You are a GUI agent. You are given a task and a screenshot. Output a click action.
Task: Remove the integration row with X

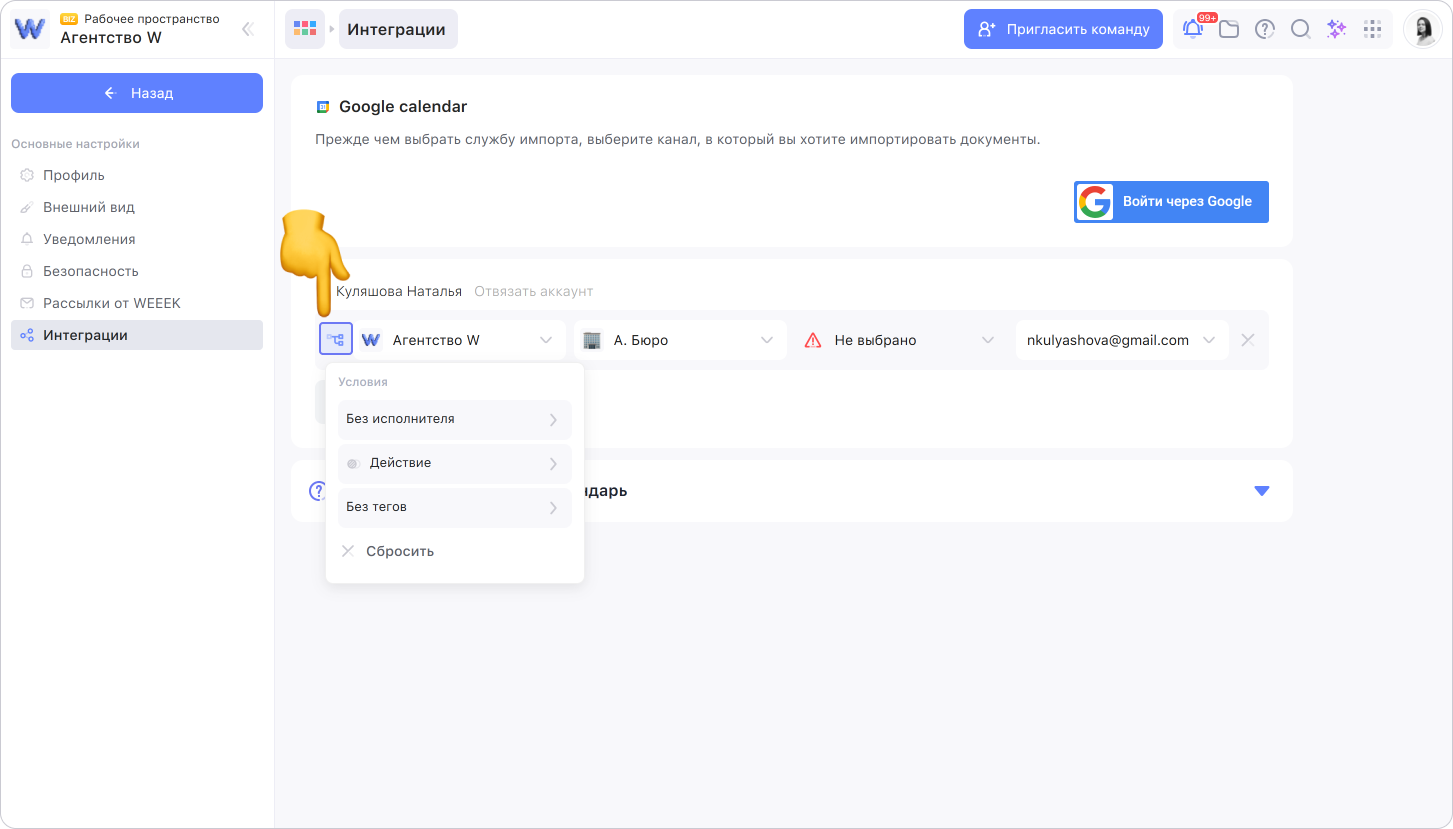click(1247, 340)
